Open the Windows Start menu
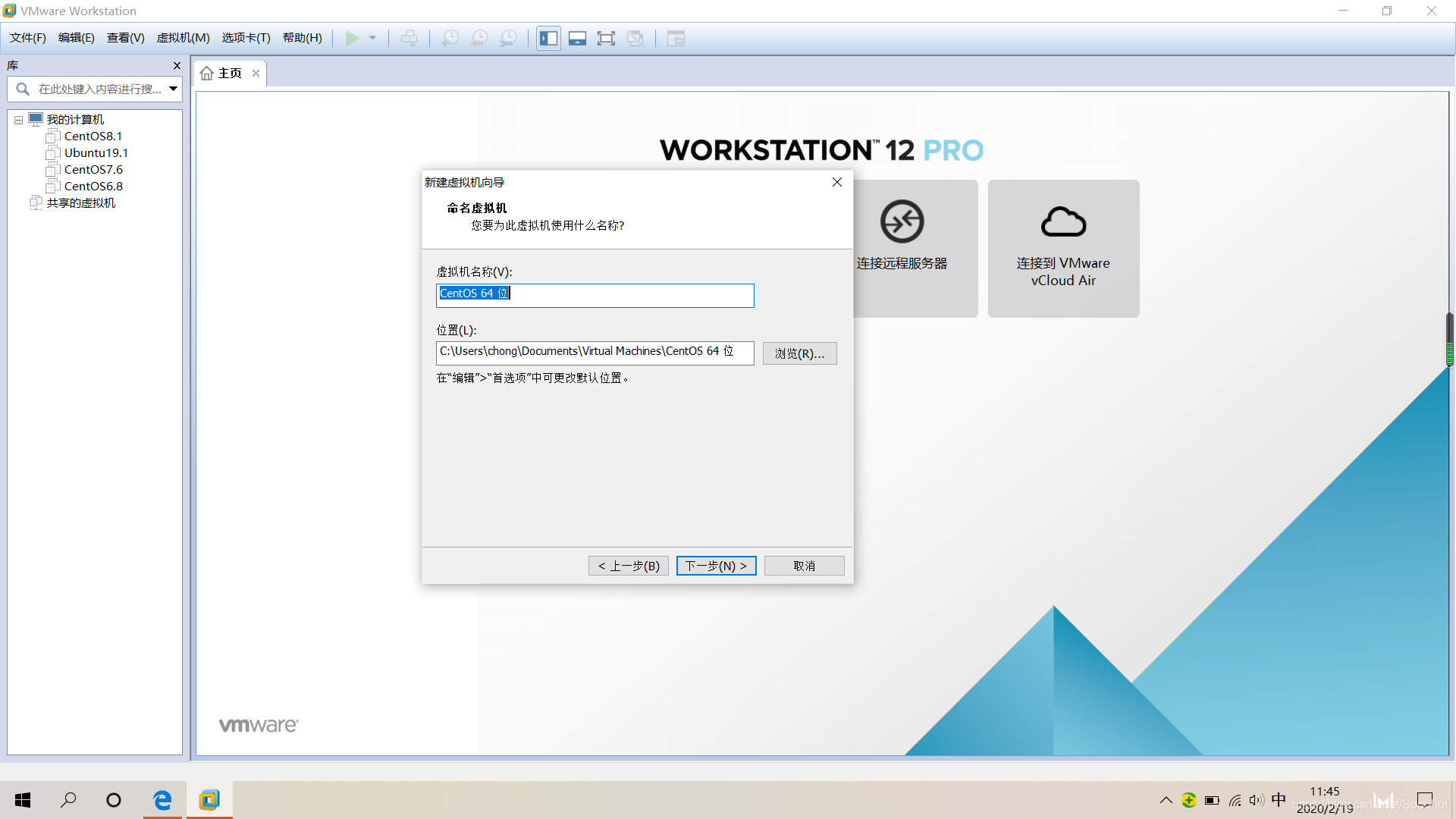The height and width of the screenshot is (819, 1456). pos(23,800)
